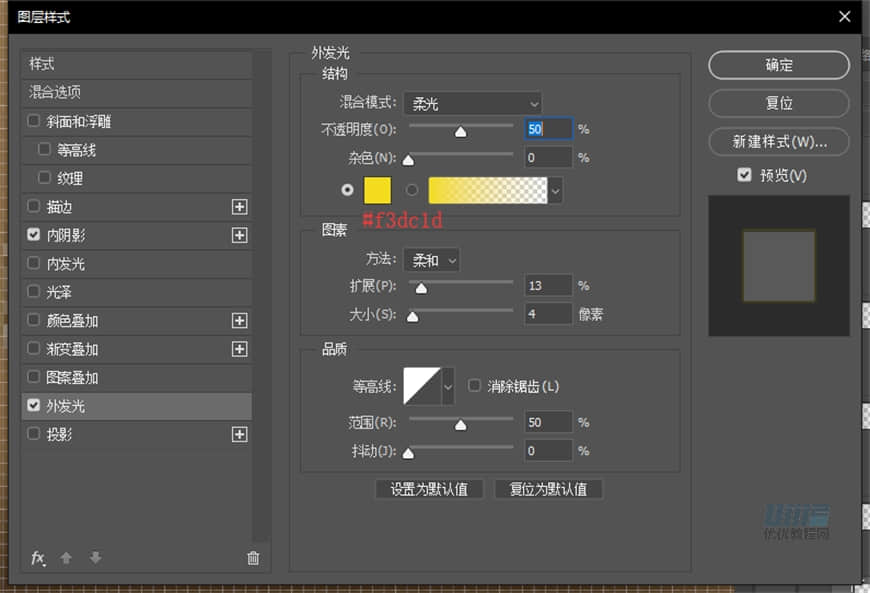Disable the 外发光 effect checkbox
This screenshot has width=870, height=593.
[x=32, y=406]
